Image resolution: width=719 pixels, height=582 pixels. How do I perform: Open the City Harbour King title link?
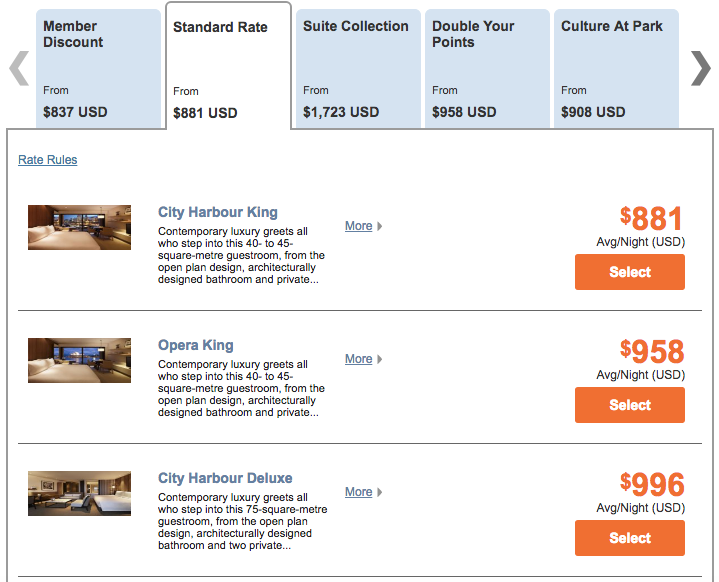tap(218, 212)
